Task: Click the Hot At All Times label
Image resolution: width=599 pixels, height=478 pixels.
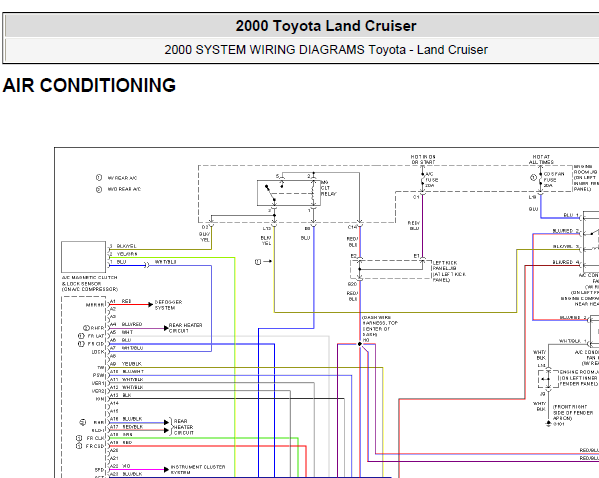Action: [541, 159]
